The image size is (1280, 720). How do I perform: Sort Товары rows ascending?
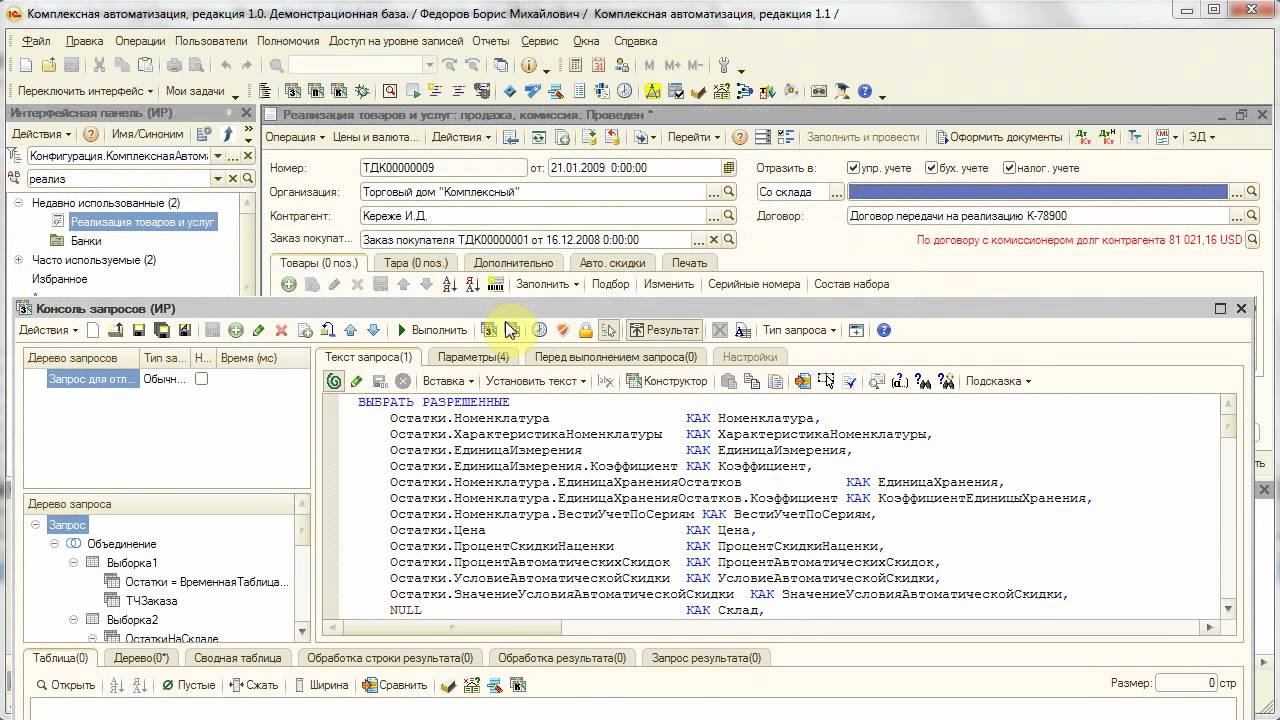(449, 284)
